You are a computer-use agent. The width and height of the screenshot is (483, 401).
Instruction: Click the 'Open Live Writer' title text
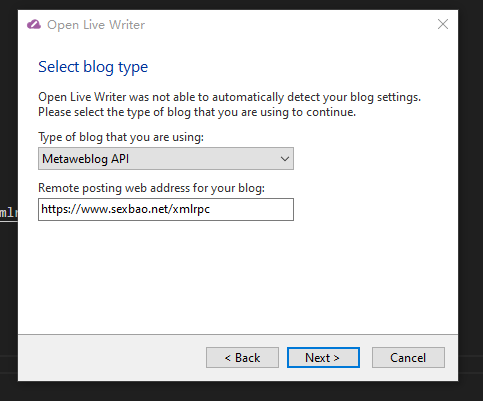96,25
